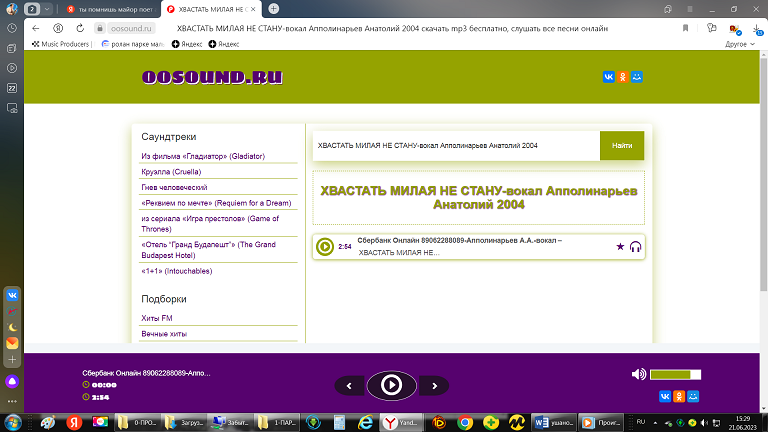Expand the Другое bookmarks folder
This screenshot has width=768, height=432.
740,44
